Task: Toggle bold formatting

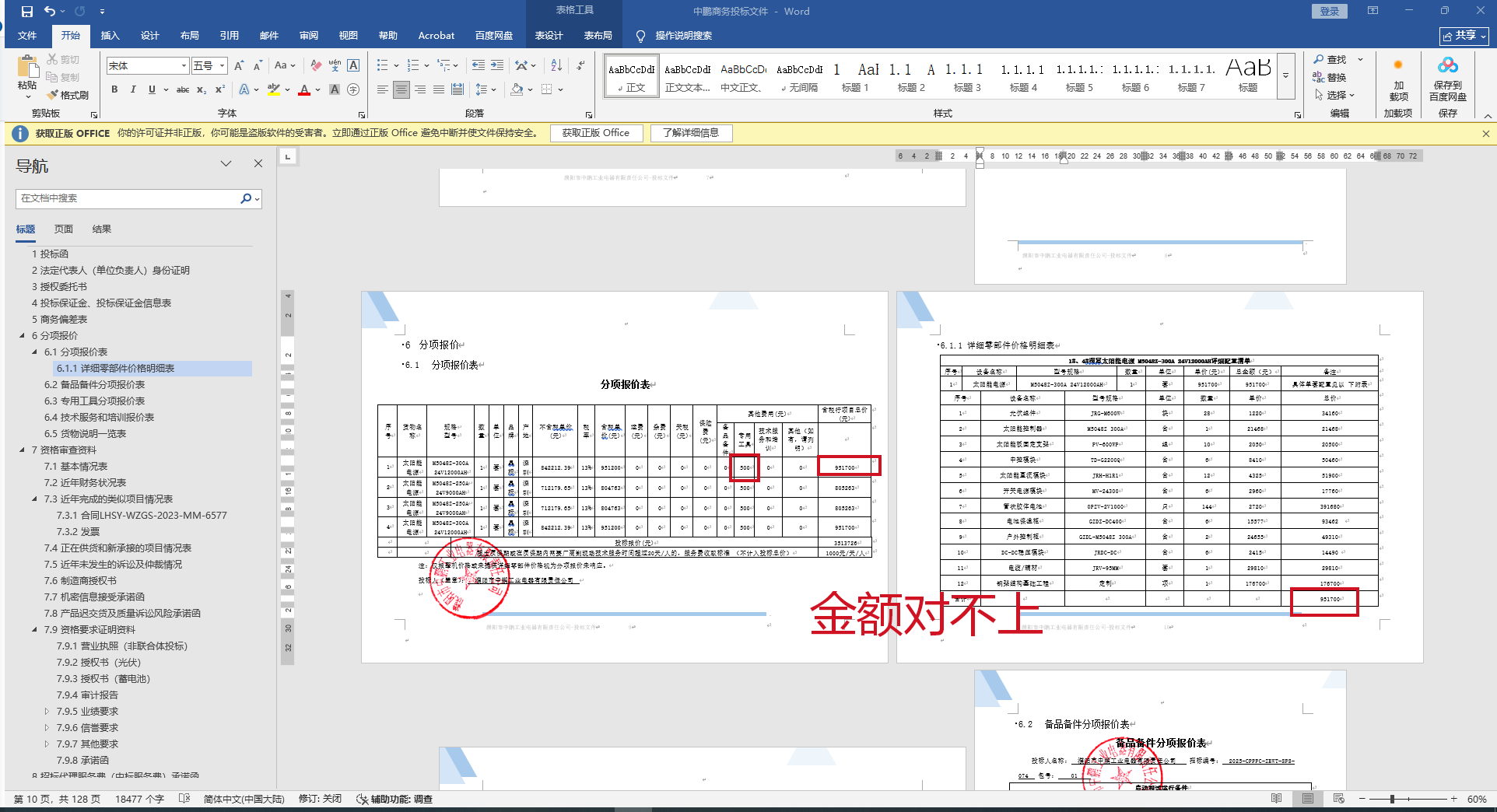Action: click(x=114, y=89)
